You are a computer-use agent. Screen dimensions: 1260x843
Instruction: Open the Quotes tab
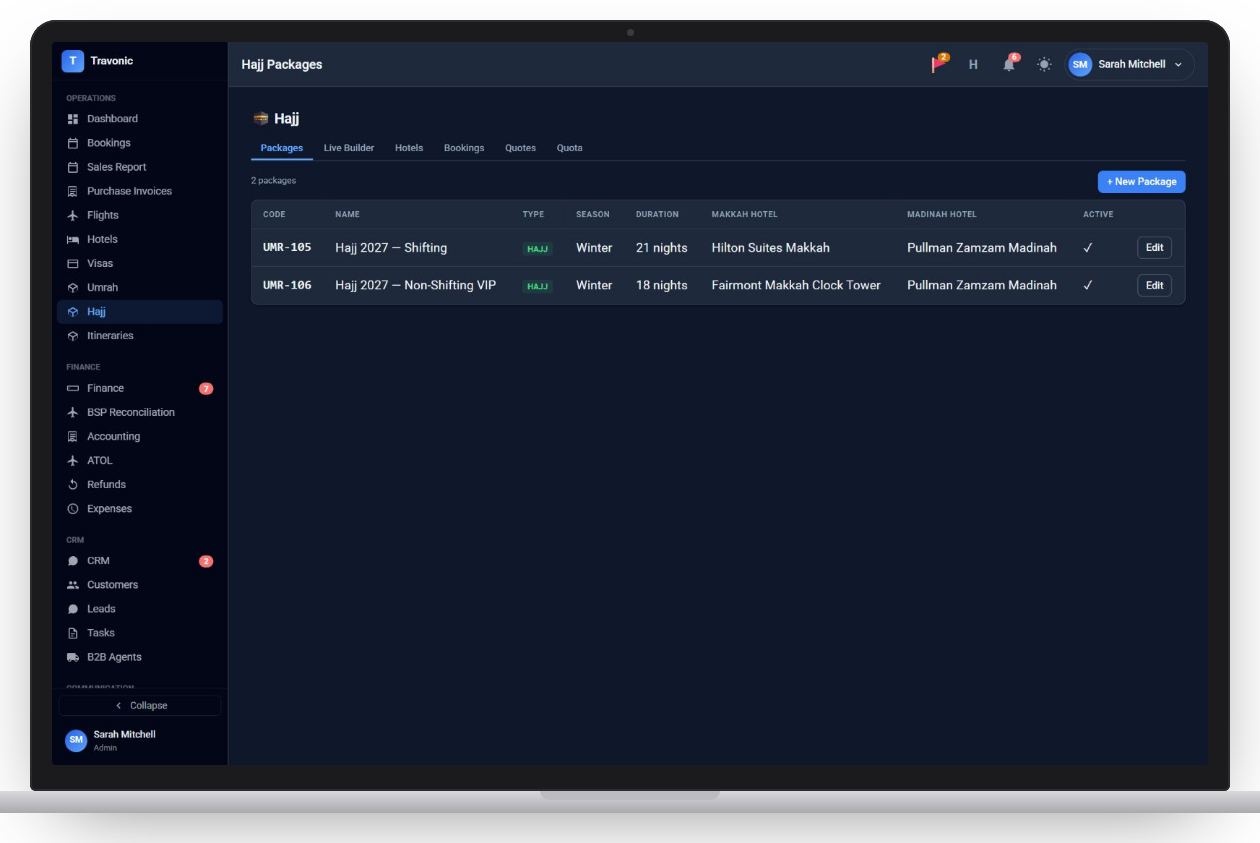pos(520,148)
